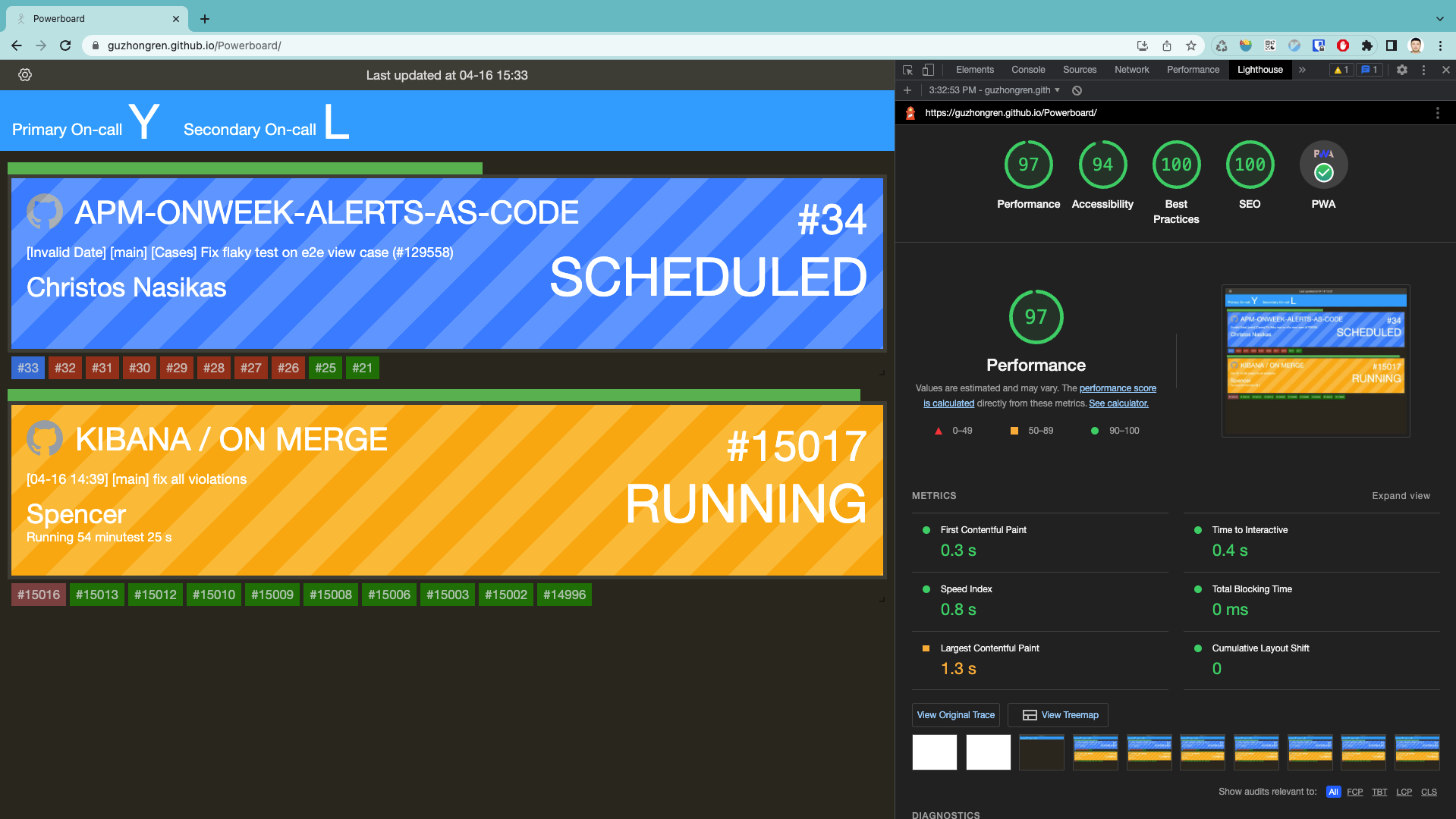Jump to Accessibility score gauge 94
Screen dimensions: 1456x819
(1102, 165)
